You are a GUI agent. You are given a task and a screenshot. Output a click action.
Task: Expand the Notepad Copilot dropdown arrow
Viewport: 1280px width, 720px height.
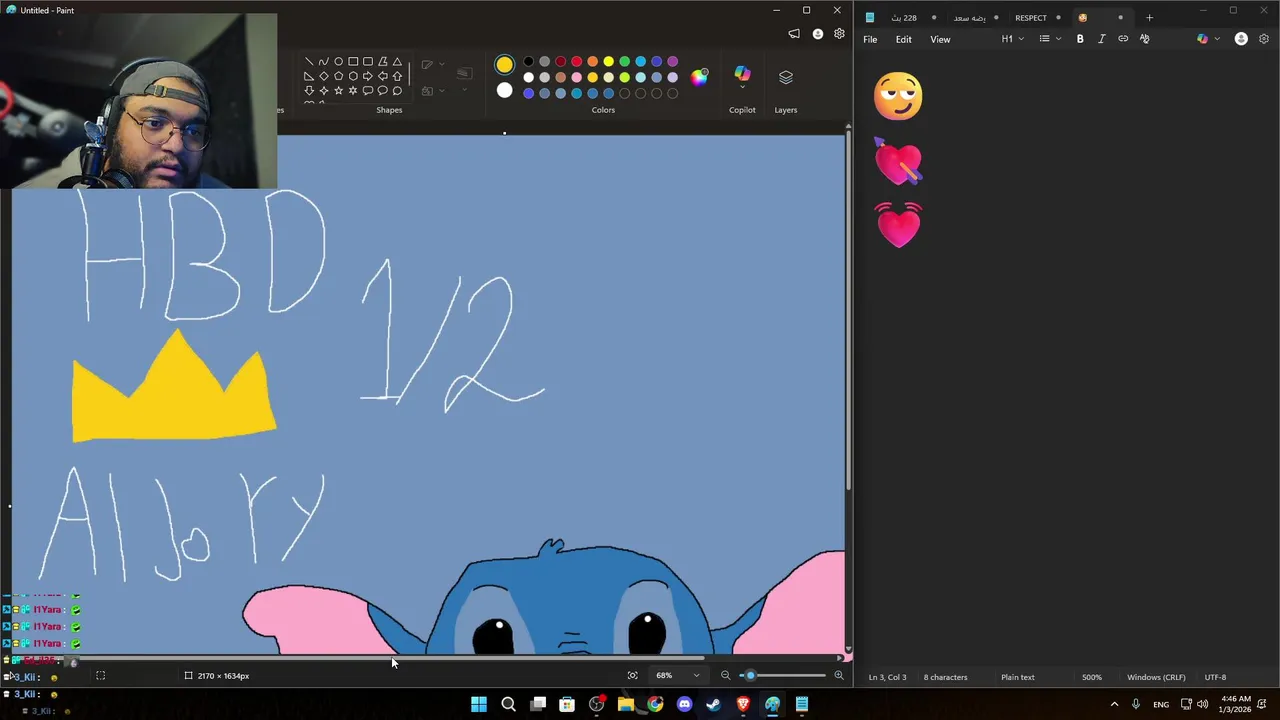coord(1217,39)
